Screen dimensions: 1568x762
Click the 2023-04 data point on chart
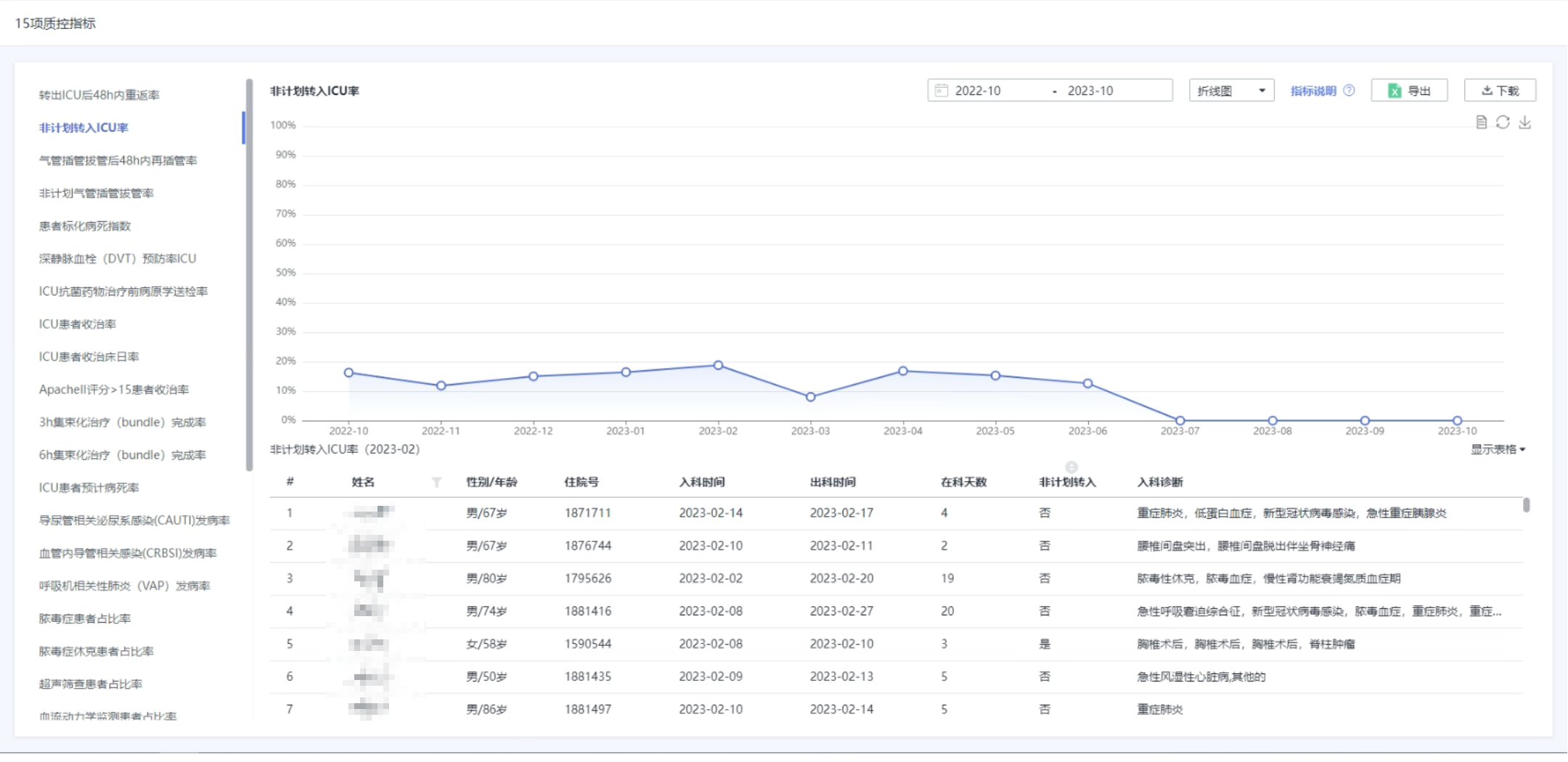[903, 371]
